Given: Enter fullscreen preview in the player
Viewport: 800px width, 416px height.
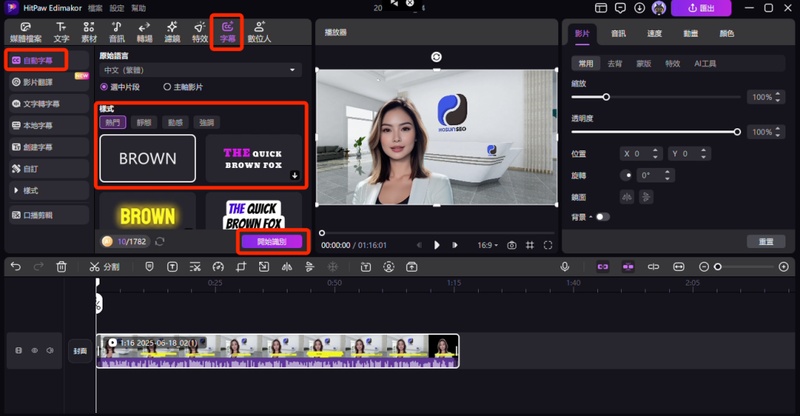Looking at the screenshot, I should [x=547, y=245].
